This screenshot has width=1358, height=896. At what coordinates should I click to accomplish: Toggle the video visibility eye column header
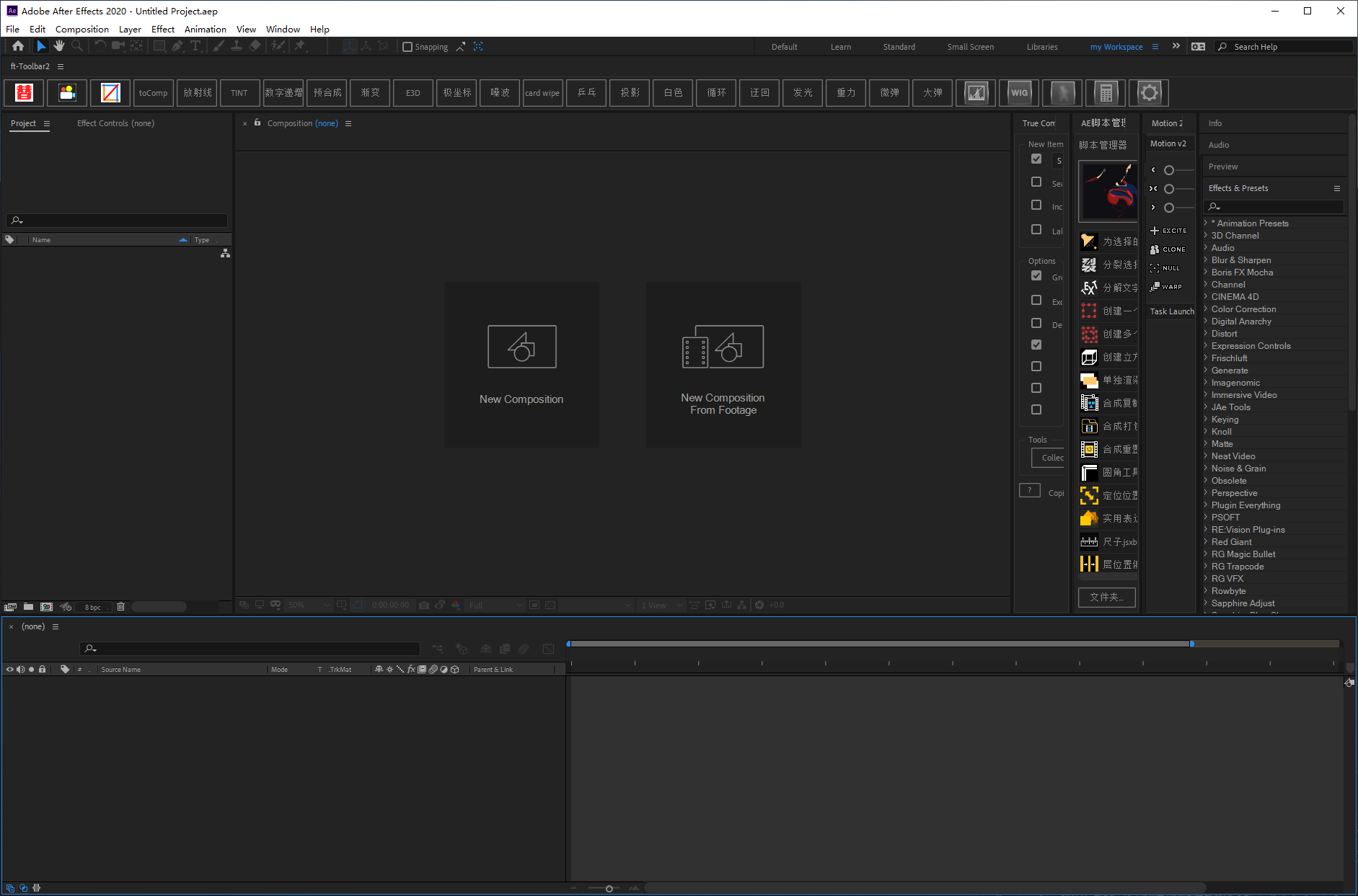coord(9,670)
